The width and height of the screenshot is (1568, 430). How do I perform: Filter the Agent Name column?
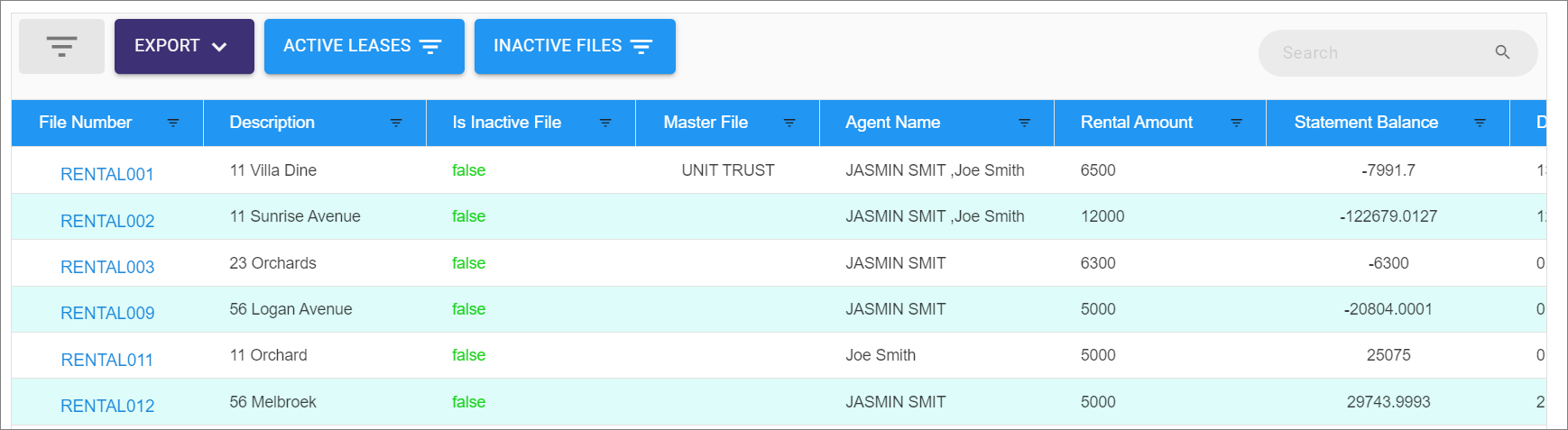(x=1024, y=123)
